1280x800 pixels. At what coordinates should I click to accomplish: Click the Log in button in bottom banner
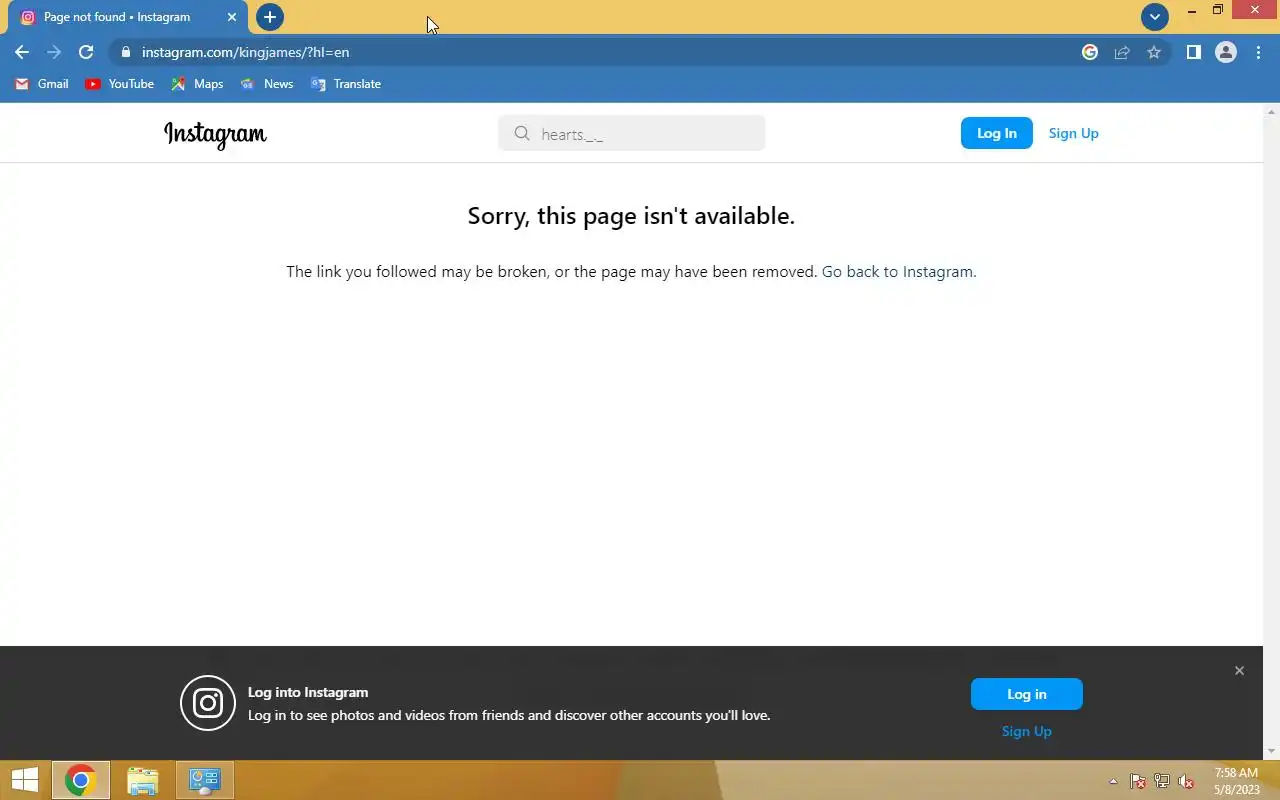pos(1027,694)
